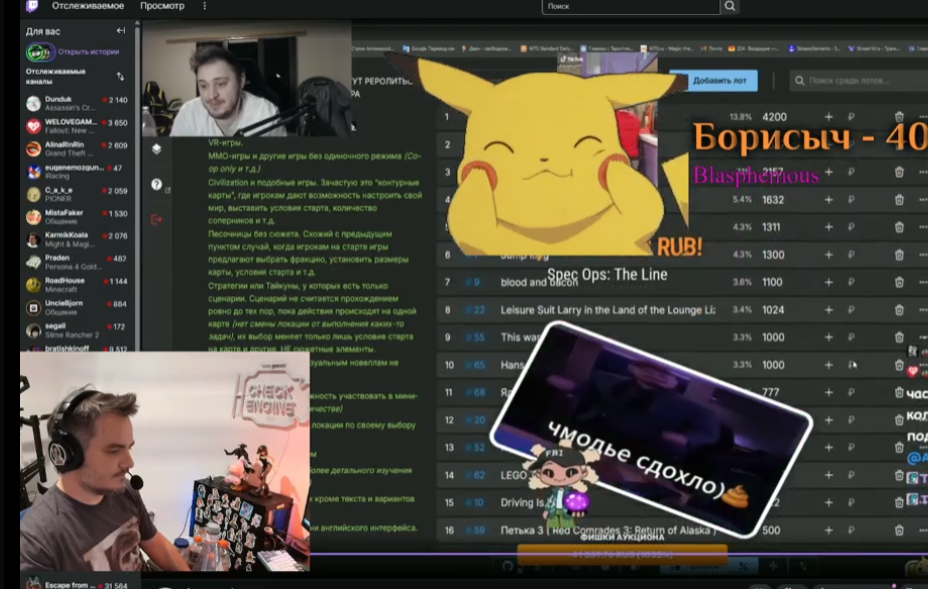Open WELOVEGAM channel
Image resolution: width=928 pixels, height=589 pixels.
coord(77,126)
